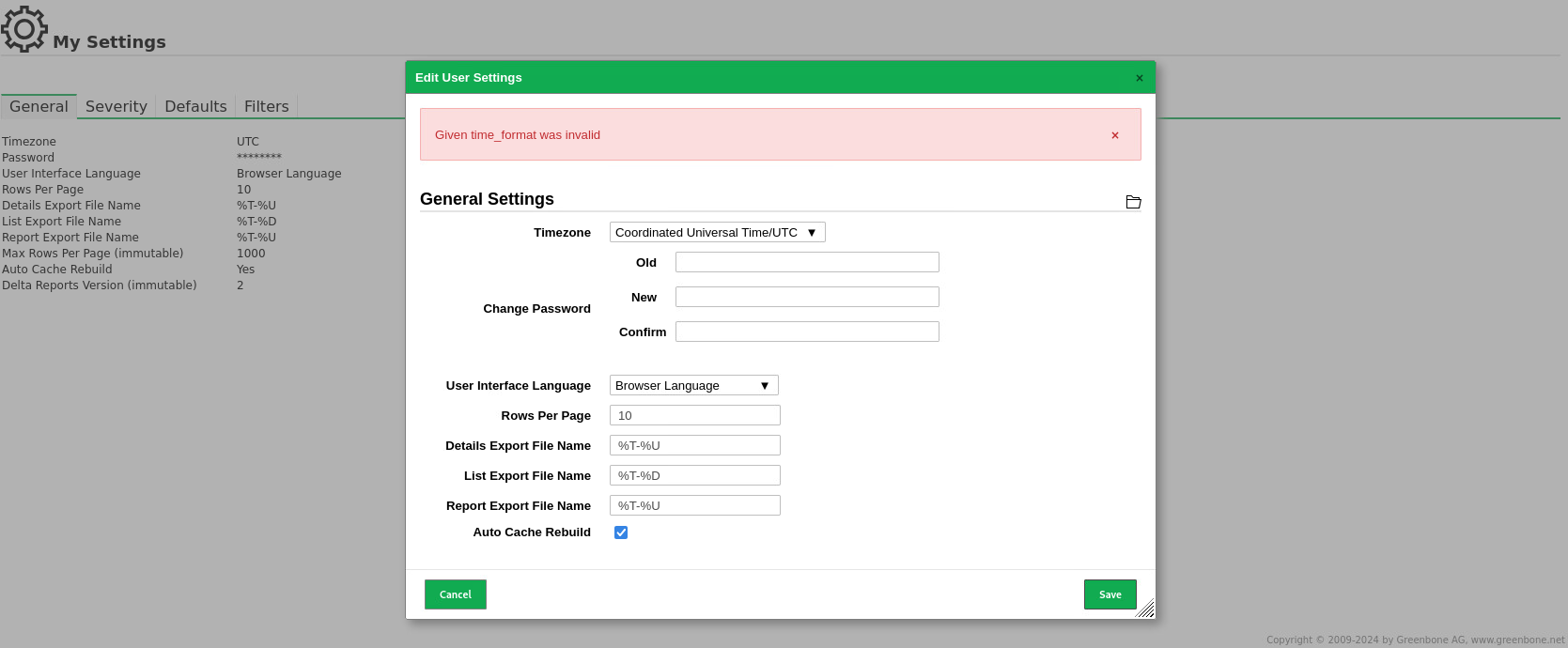Viewport: 1568px width, 648px height.
Task: Close the Edit User Settings dialog
Action: coord(1140,78)
